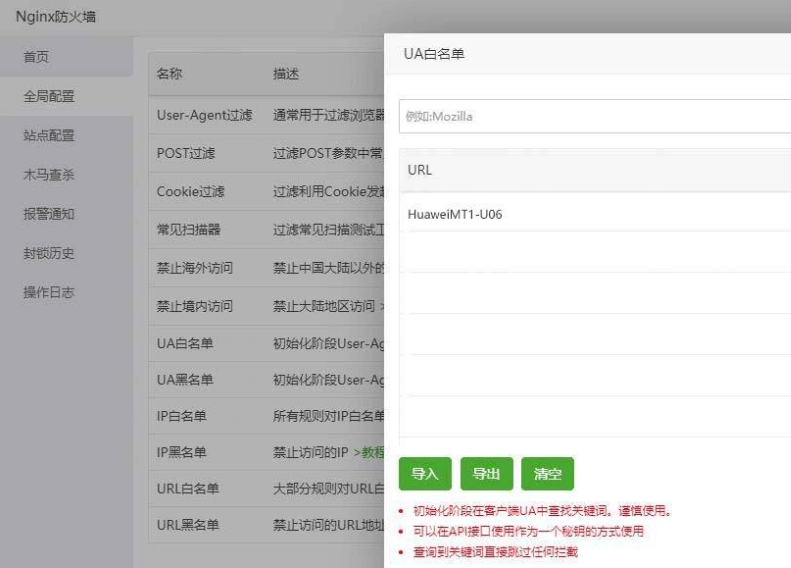
Task: Click the User-Agent过滤 row name
Action: [x=204, y=115]
